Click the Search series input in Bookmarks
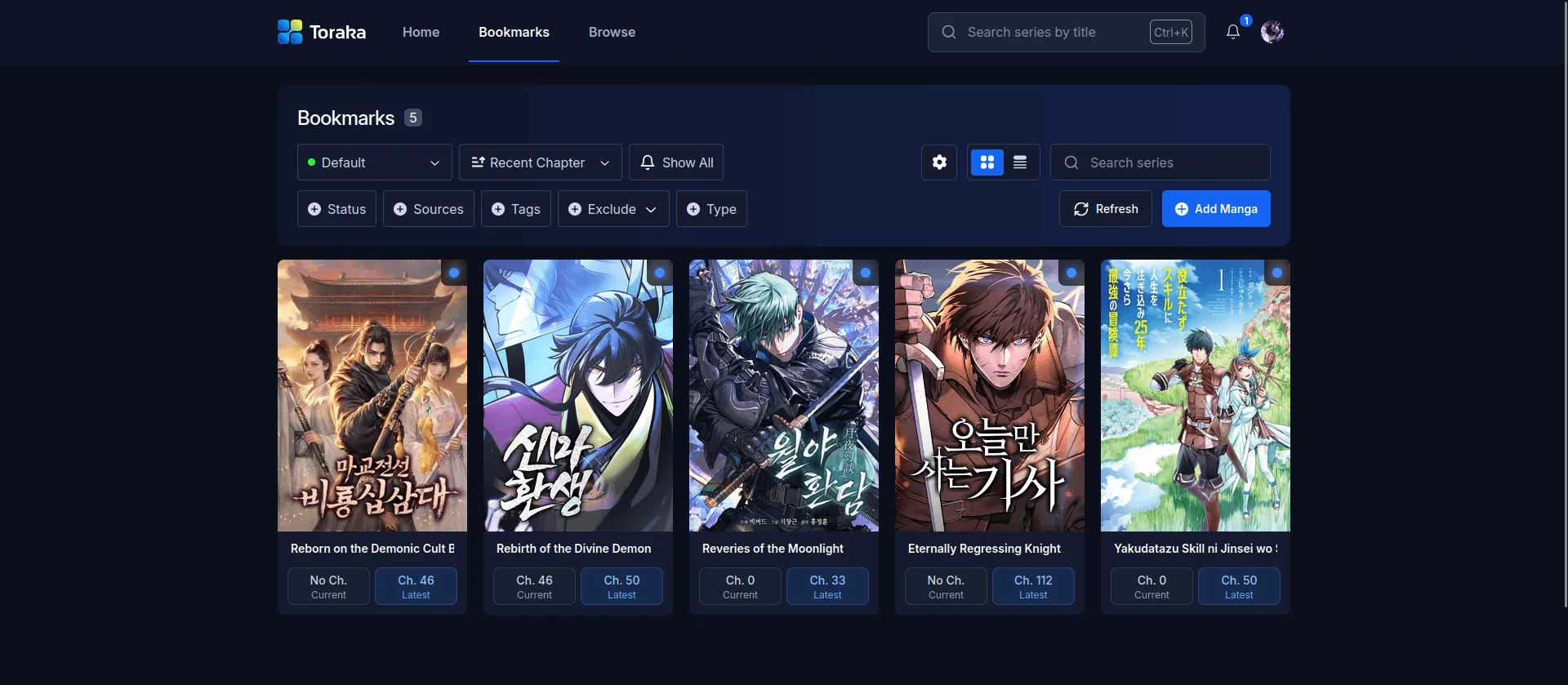This screenshot has width=1568, height=685. click(1160, 162)
